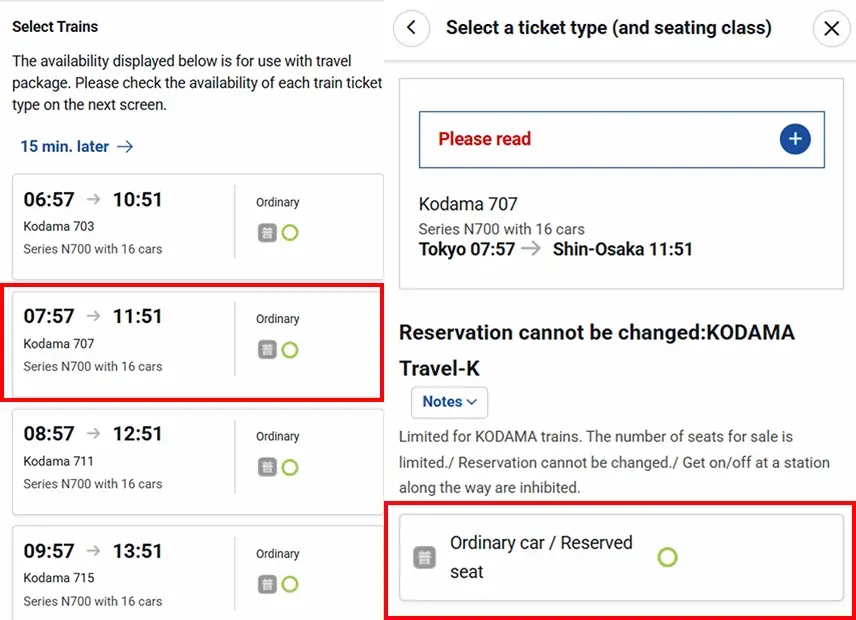Pick the 09:57 Kodama 715 train
This screenshot has width=856, height=620.
point(120,574)
